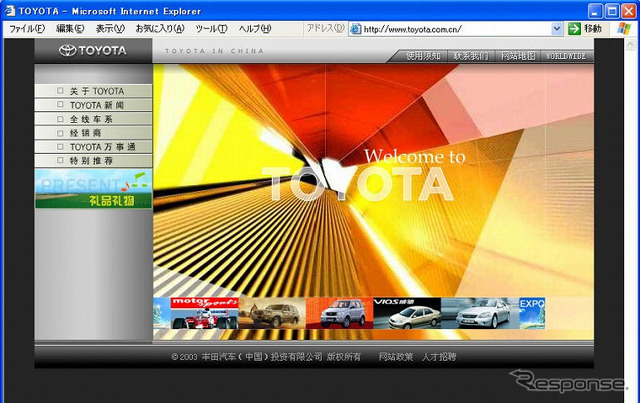Open the ファイル(F) menu
640x403 pixels.
tap(27, 29)
